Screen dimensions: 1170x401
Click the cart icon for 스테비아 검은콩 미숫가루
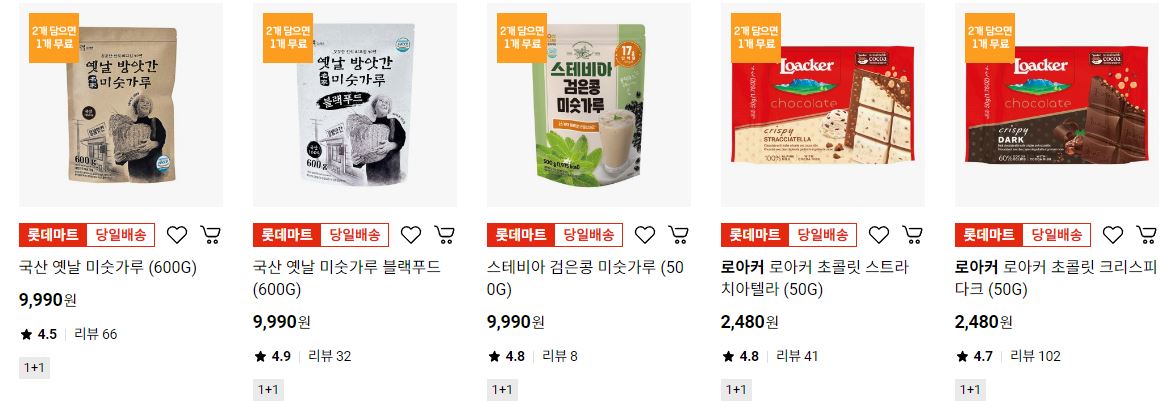pyautogui.click(x=678, y=235)
